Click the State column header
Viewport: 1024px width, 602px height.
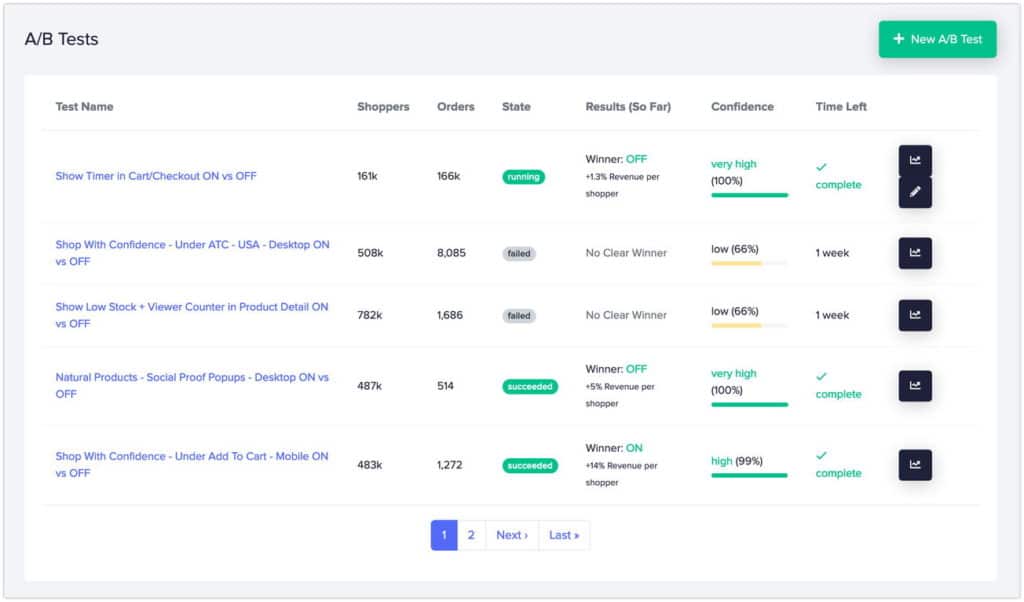coord(516,106)
